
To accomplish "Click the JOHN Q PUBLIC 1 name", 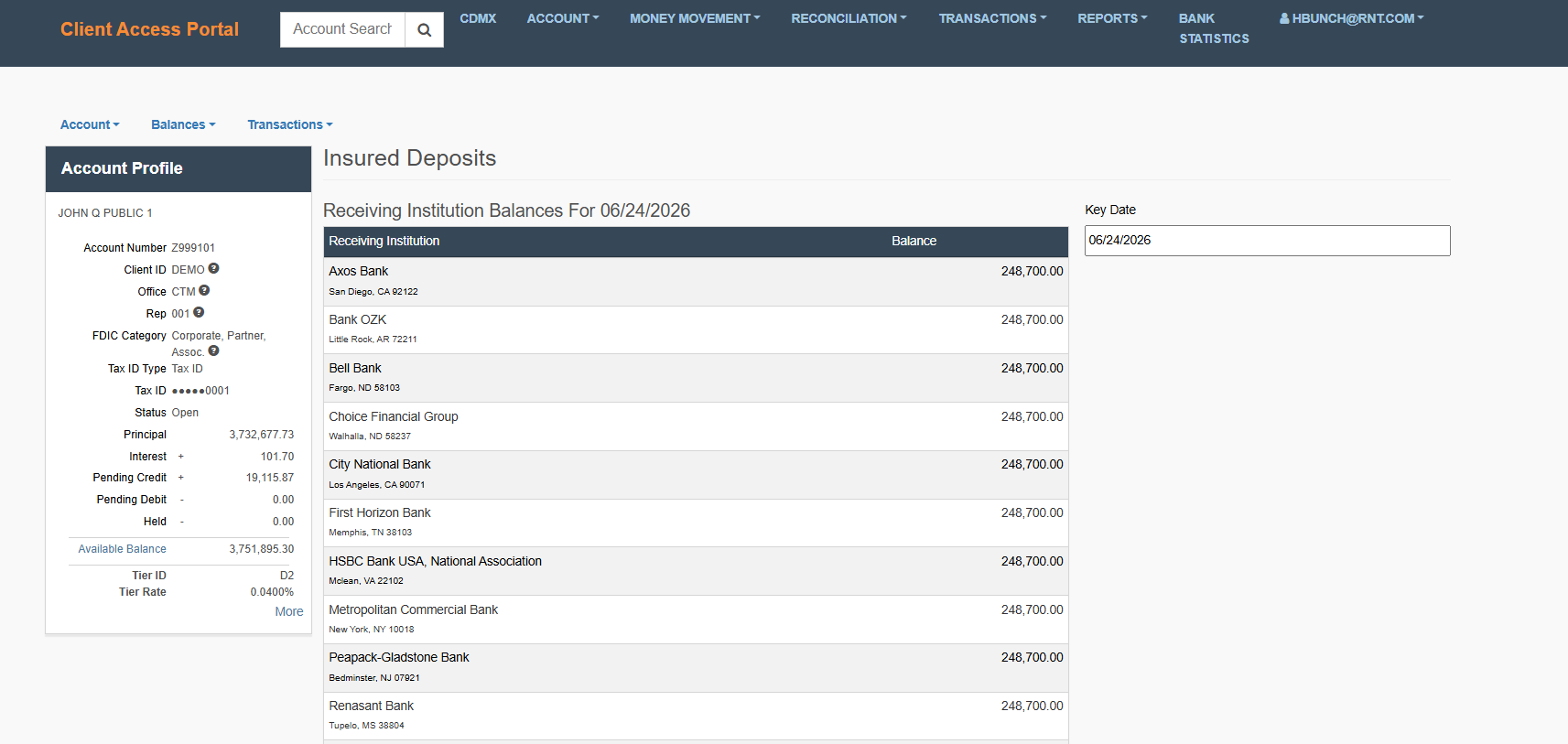I will pyautogui.click(x=105, y=213).
